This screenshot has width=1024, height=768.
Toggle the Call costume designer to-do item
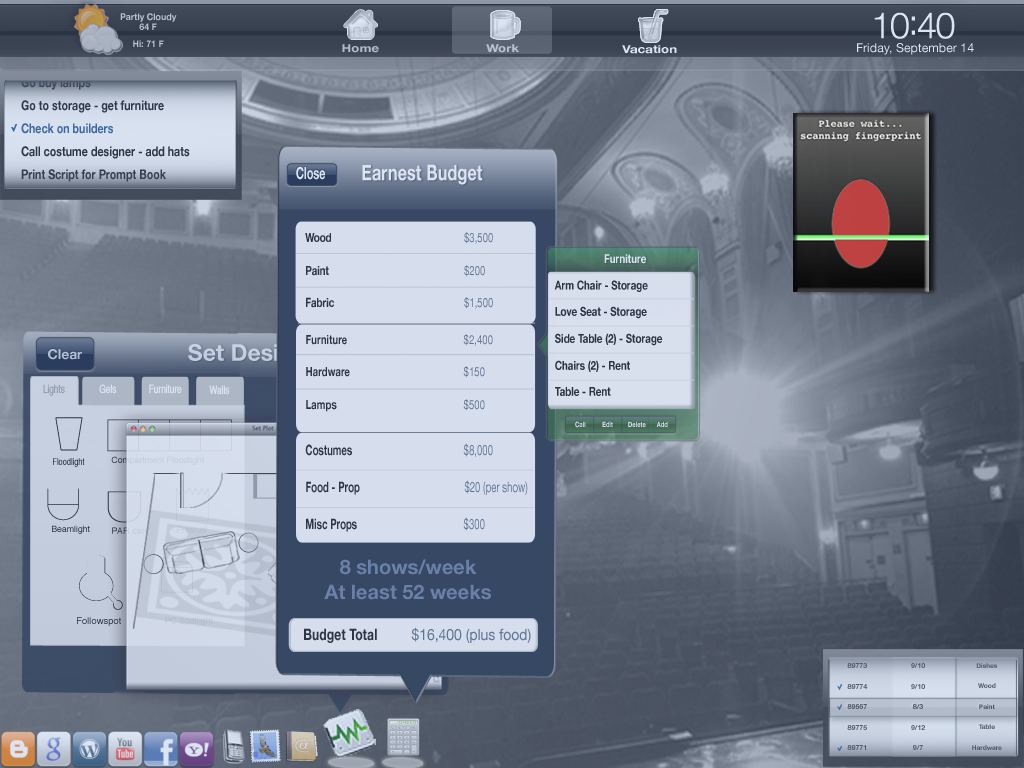point(105,152)
